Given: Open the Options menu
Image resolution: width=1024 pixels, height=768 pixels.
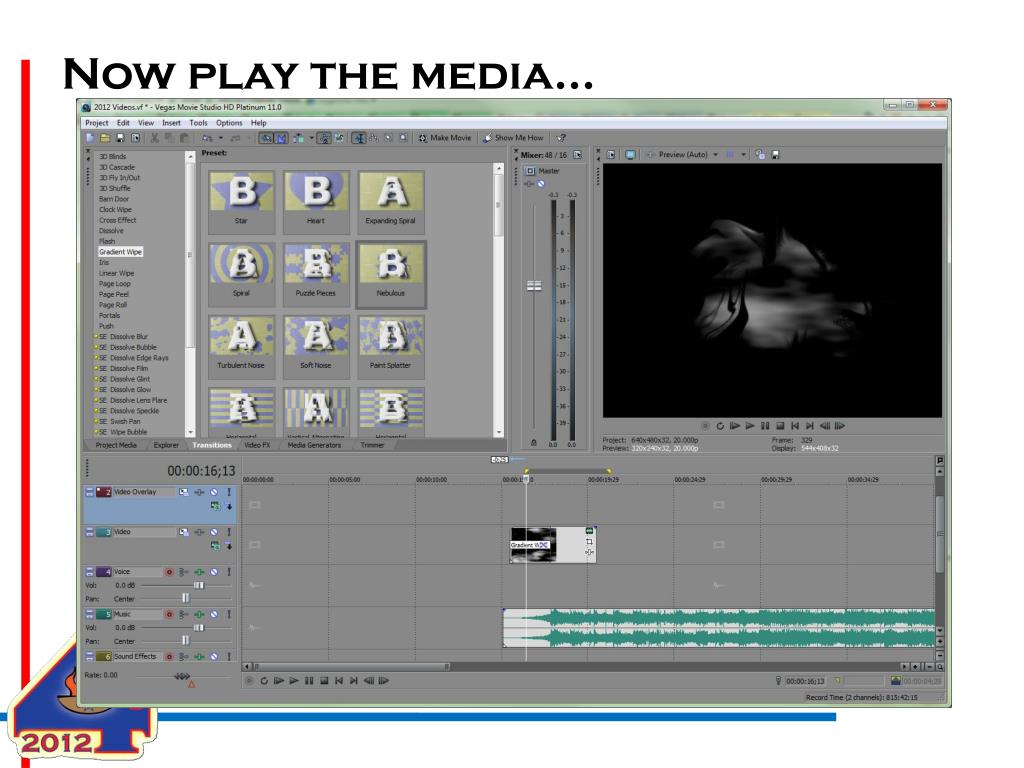Looking at the screenshot, I should (x=229, y=123).
